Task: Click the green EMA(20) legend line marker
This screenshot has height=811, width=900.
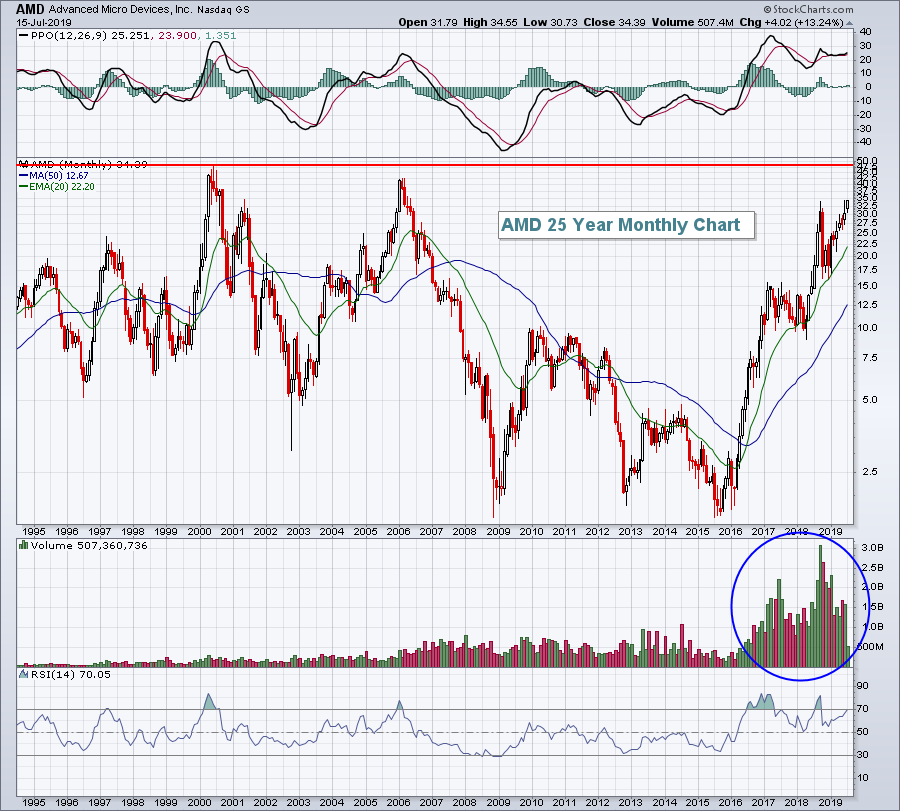Action: (24, 187)
